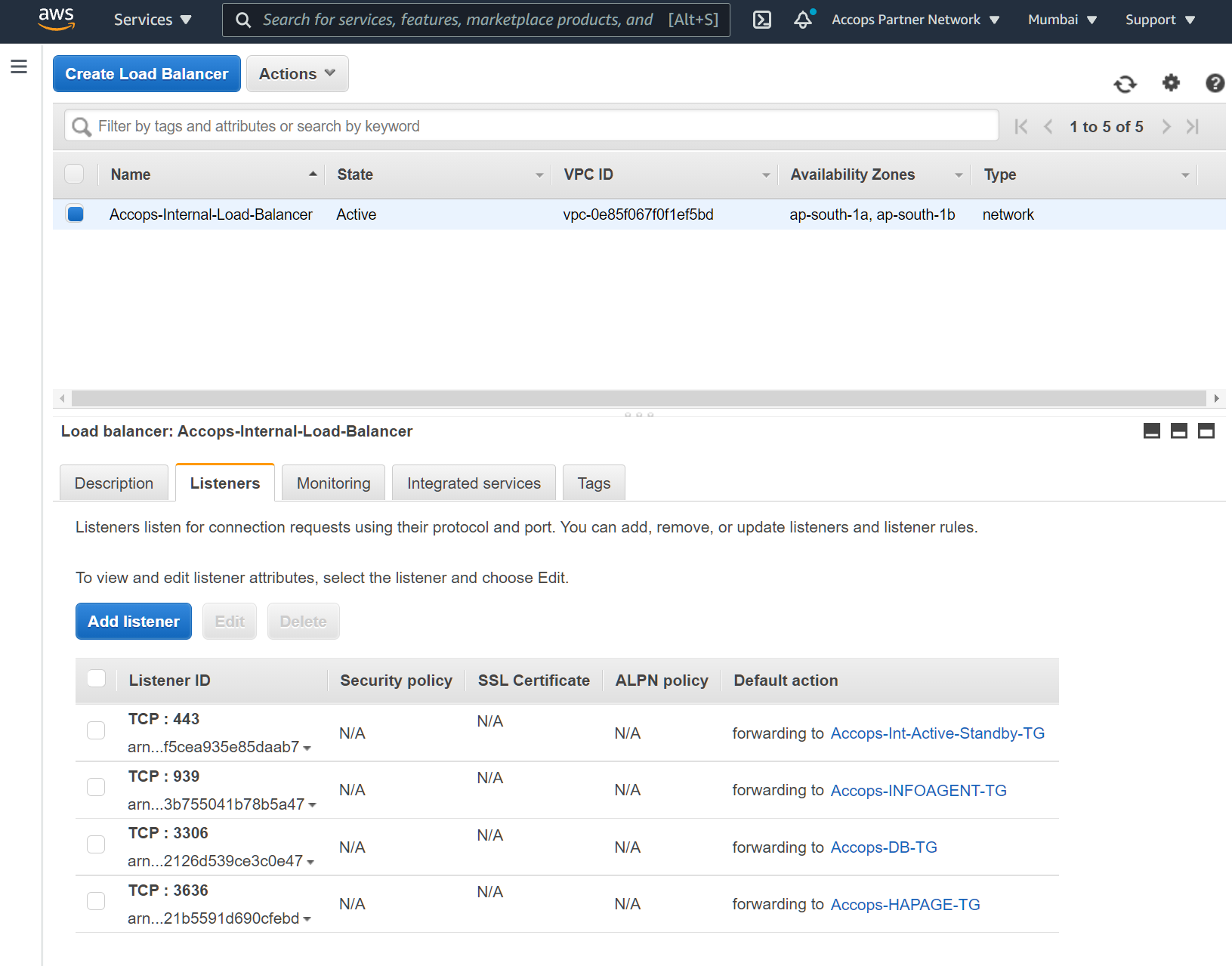
Task: Open the Actions dropdown
Action: click(x=298, y=74)
